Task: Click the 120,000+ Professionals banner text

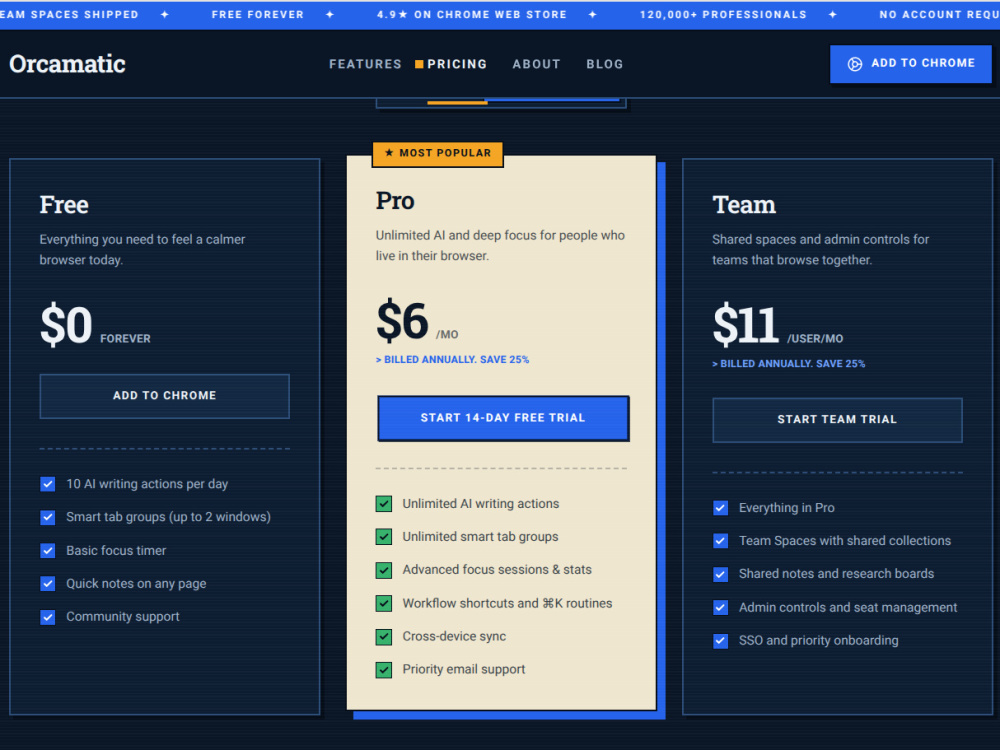Action: 723,15
